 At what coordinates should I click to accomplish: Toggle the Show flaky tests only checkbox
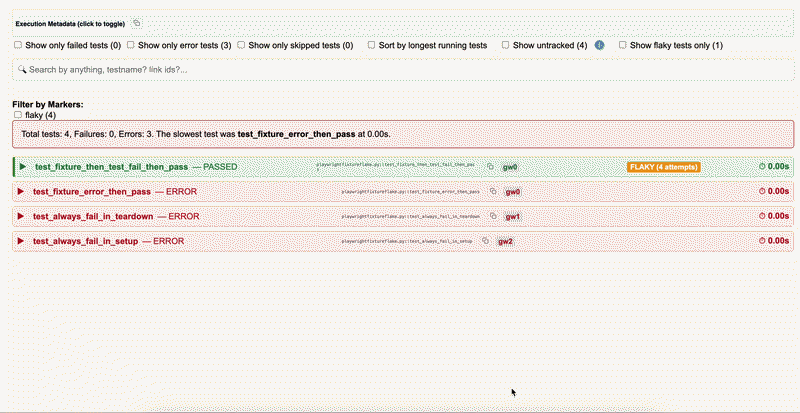pyautogui.click(x=623, y=45)
